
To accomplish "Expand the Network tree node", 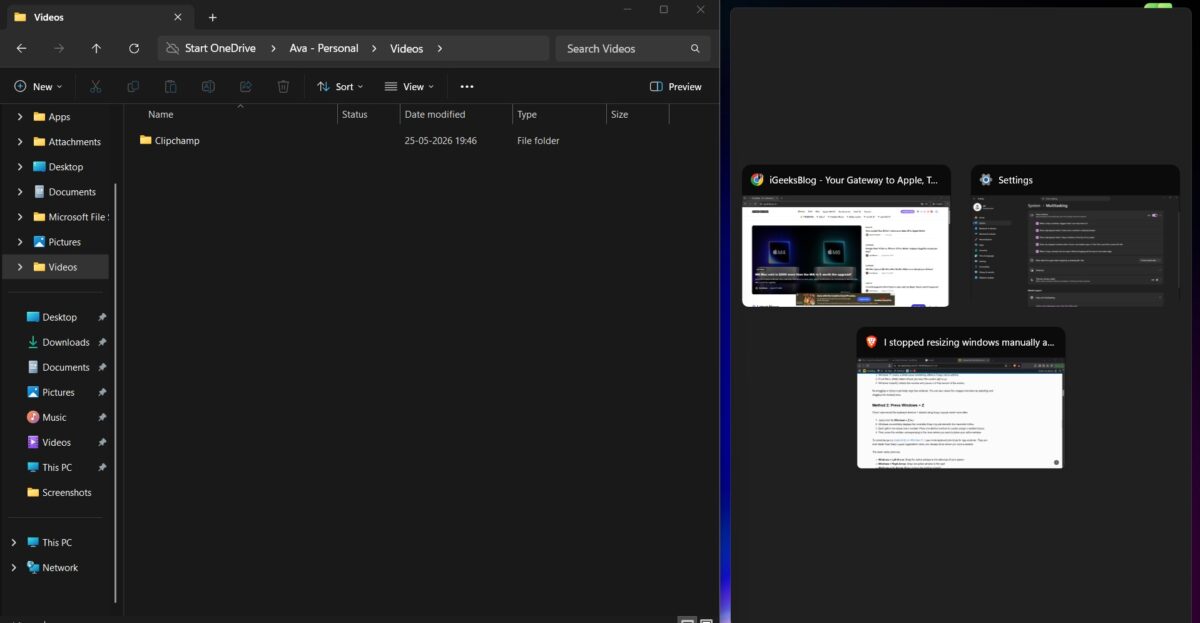I will point(13,567).
